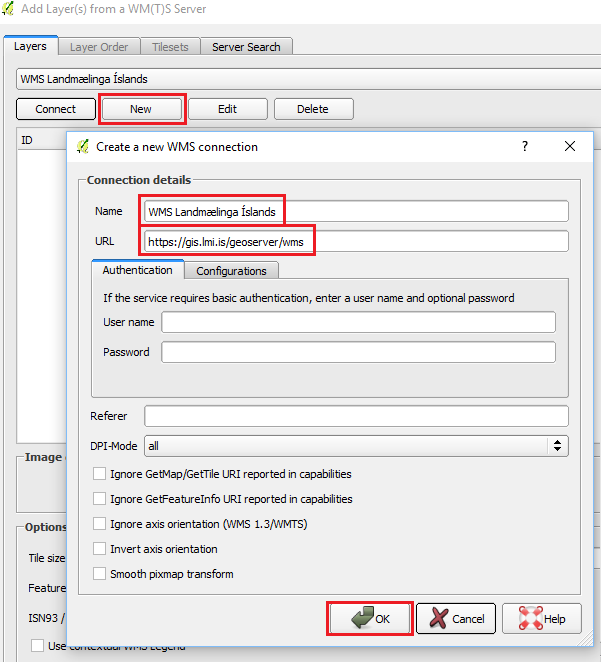
Task: Click the question mark help icon
Action: pos(525,146)
